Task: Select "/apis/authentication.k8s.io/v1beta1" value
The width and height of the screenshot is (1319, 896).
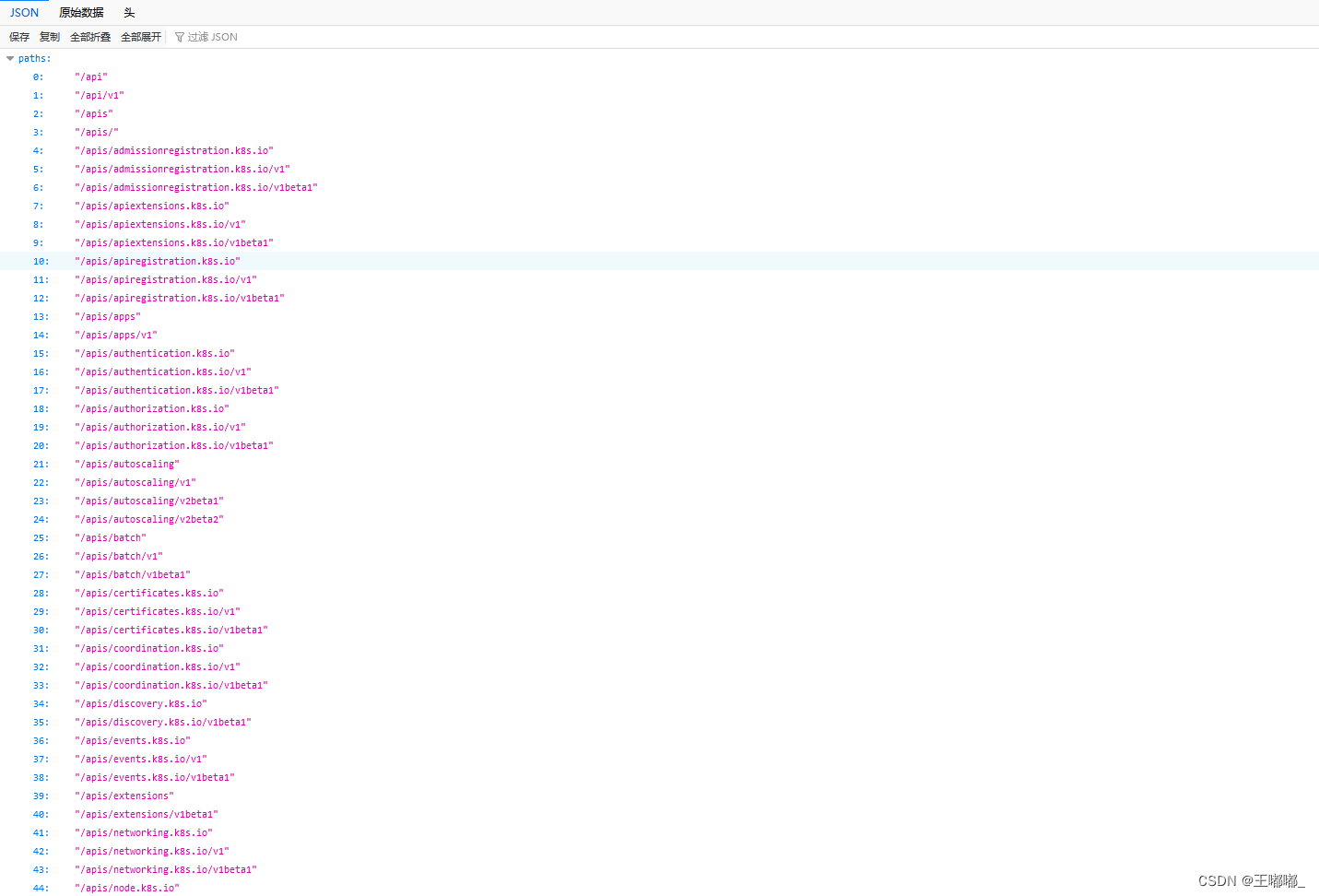Action: (177, 390)
